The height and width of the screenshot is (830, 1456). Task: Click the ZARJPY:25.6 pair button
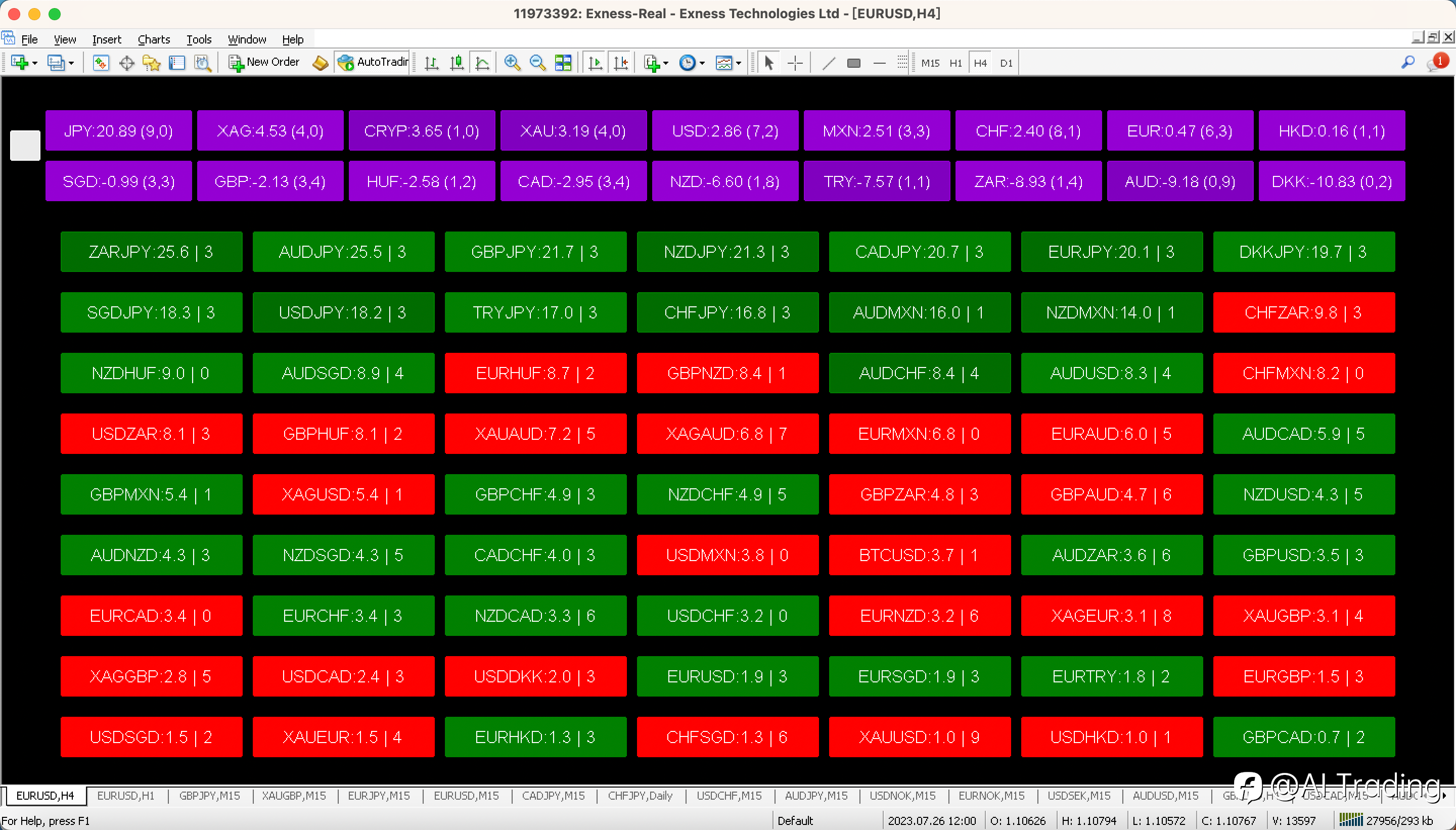pyautogui.click(x=151, y=251)
